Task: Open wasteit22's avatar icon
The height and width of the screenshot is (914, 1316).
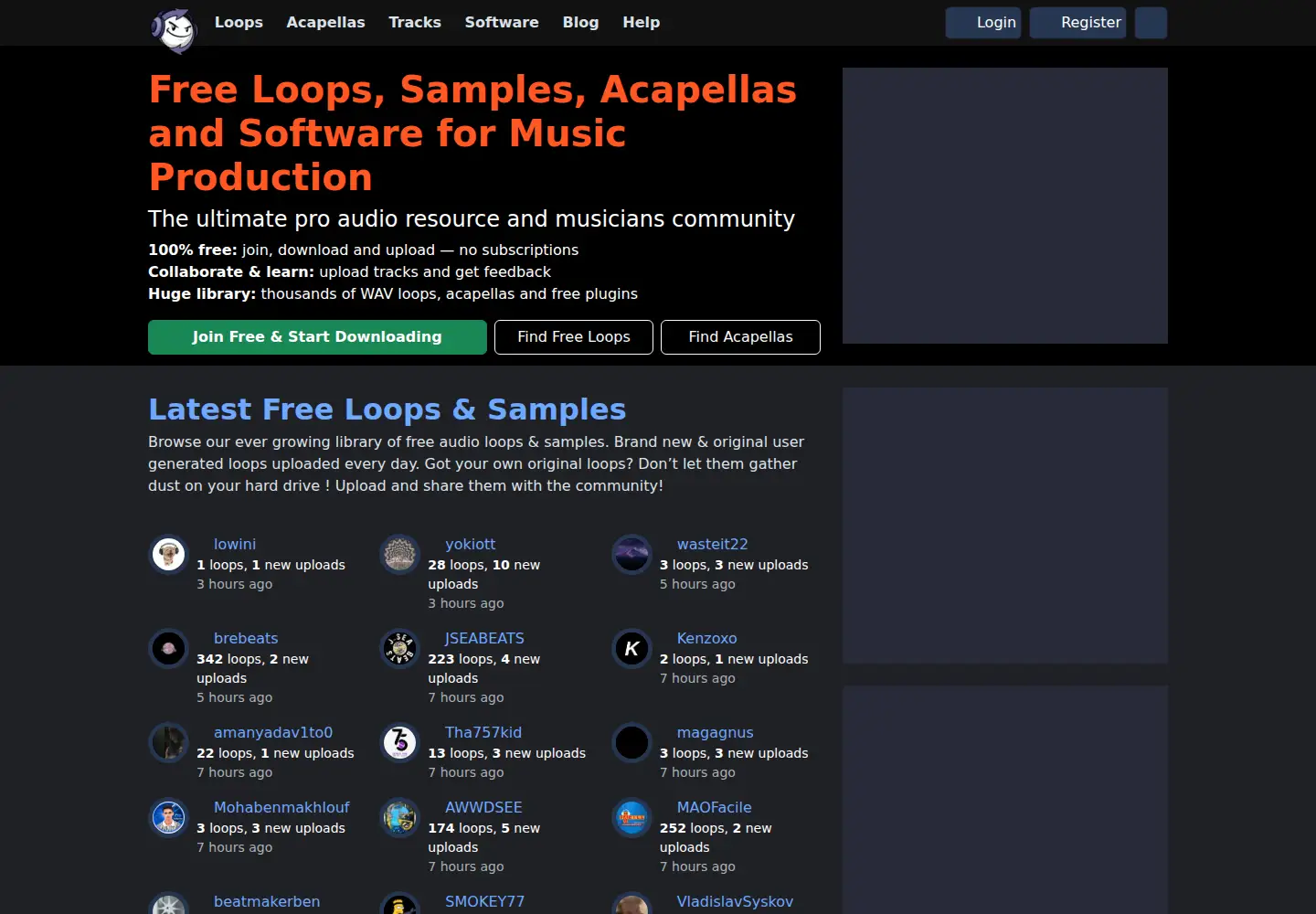Action: [631, 554]
